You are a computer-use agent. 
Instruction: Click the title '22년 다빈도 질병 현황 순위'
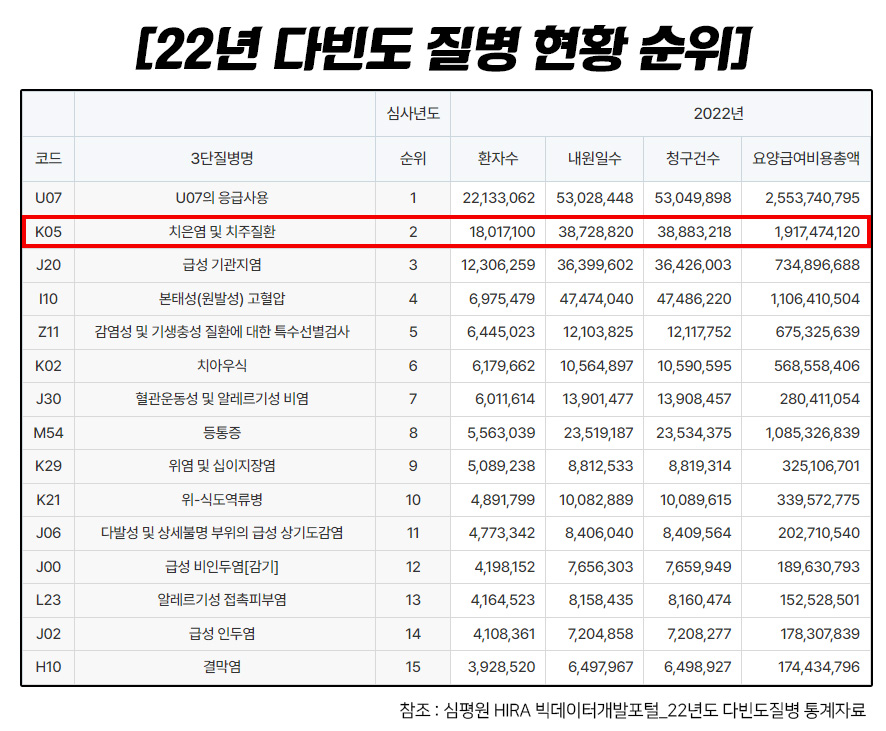[x=444, y=47]
